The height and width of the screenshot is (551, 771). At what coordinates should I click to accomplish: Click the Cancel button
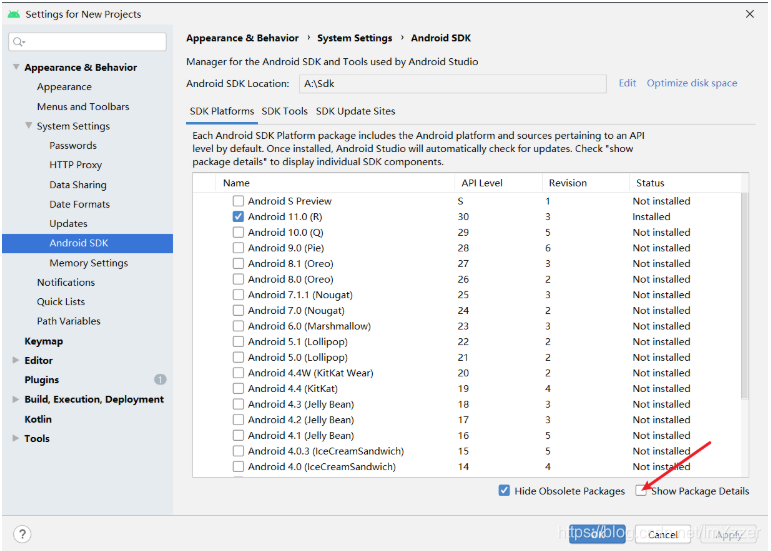[x=663, y=534]
